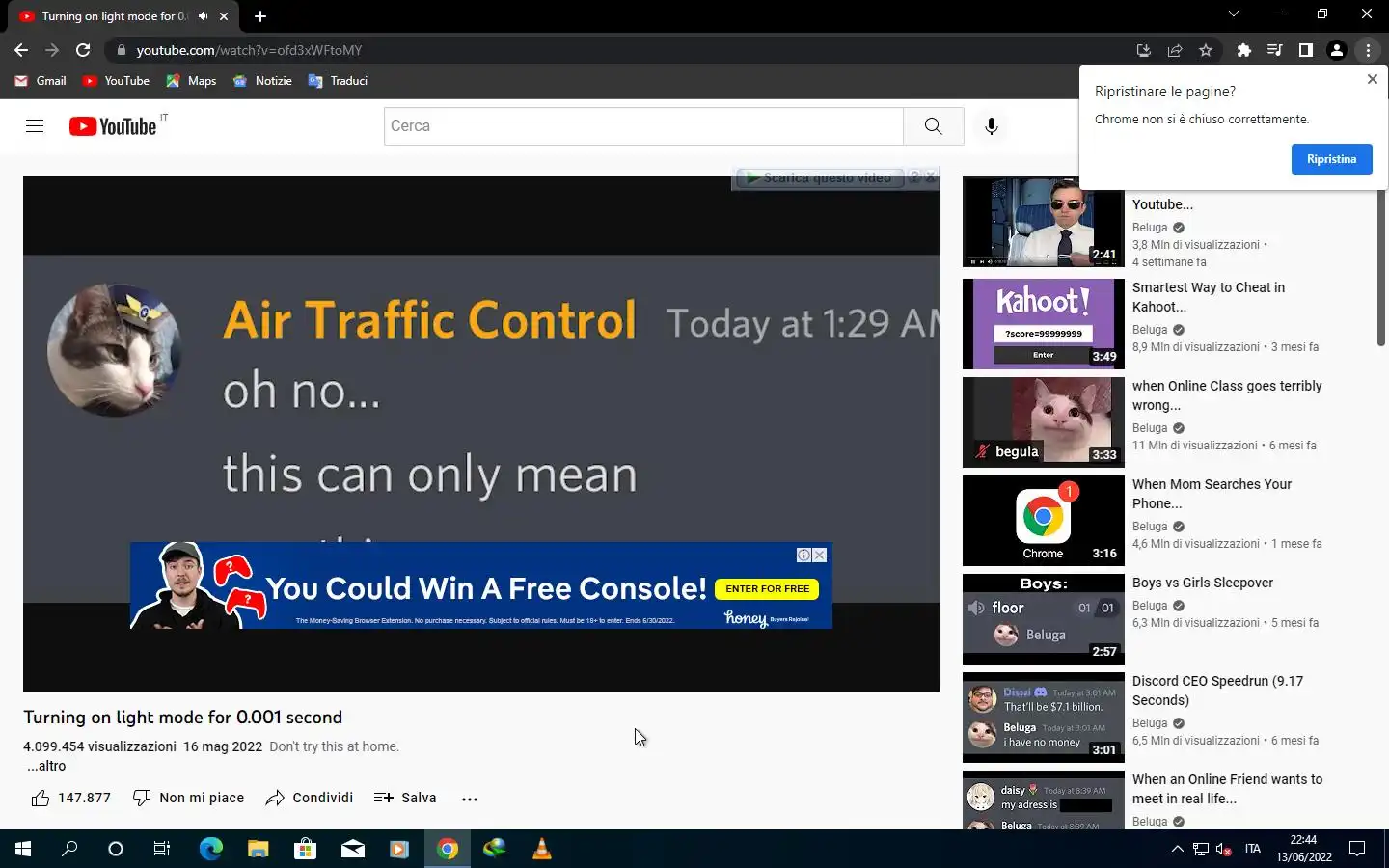This screenshot has height=868, width=1389.
Task: Open a new browser tab
Action: [259, 16]
